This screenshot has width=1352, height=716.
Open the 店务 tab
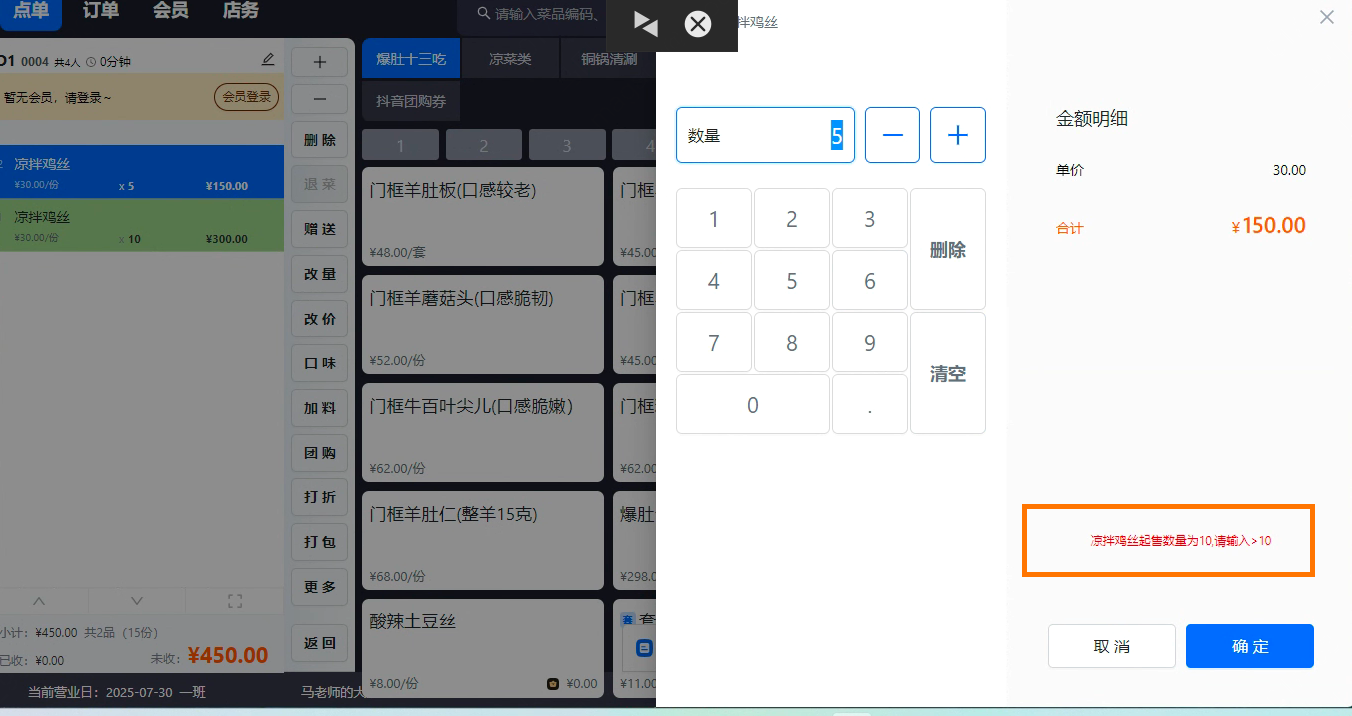click(x=240, y=11)
